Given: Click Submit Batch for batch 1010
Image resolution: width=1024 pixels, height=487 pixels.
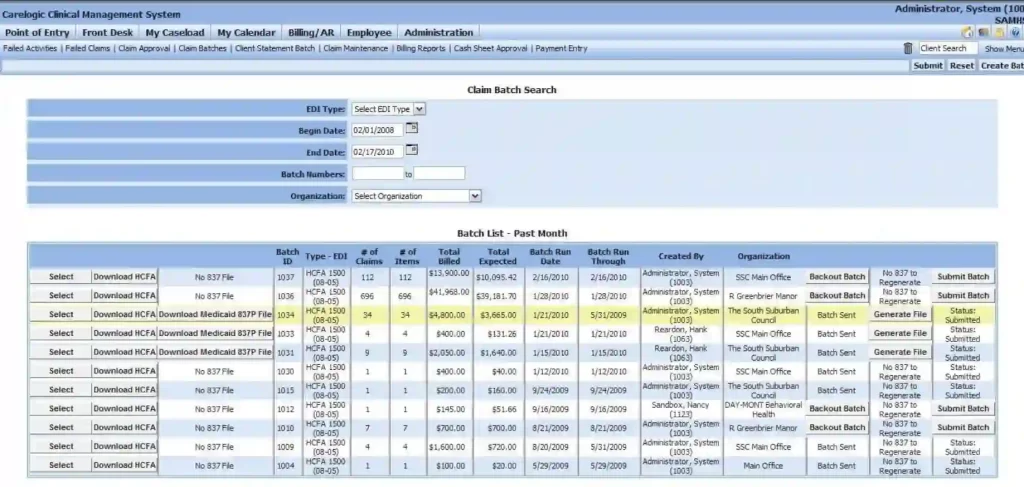Looking at the screenshot, I should pos(963,428).
